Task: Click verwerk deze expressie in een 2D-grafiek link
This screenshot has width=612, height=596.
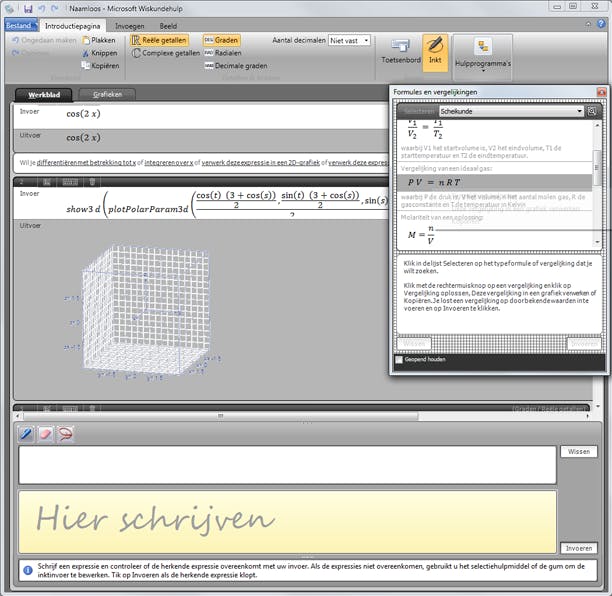Action: [260, 163]
